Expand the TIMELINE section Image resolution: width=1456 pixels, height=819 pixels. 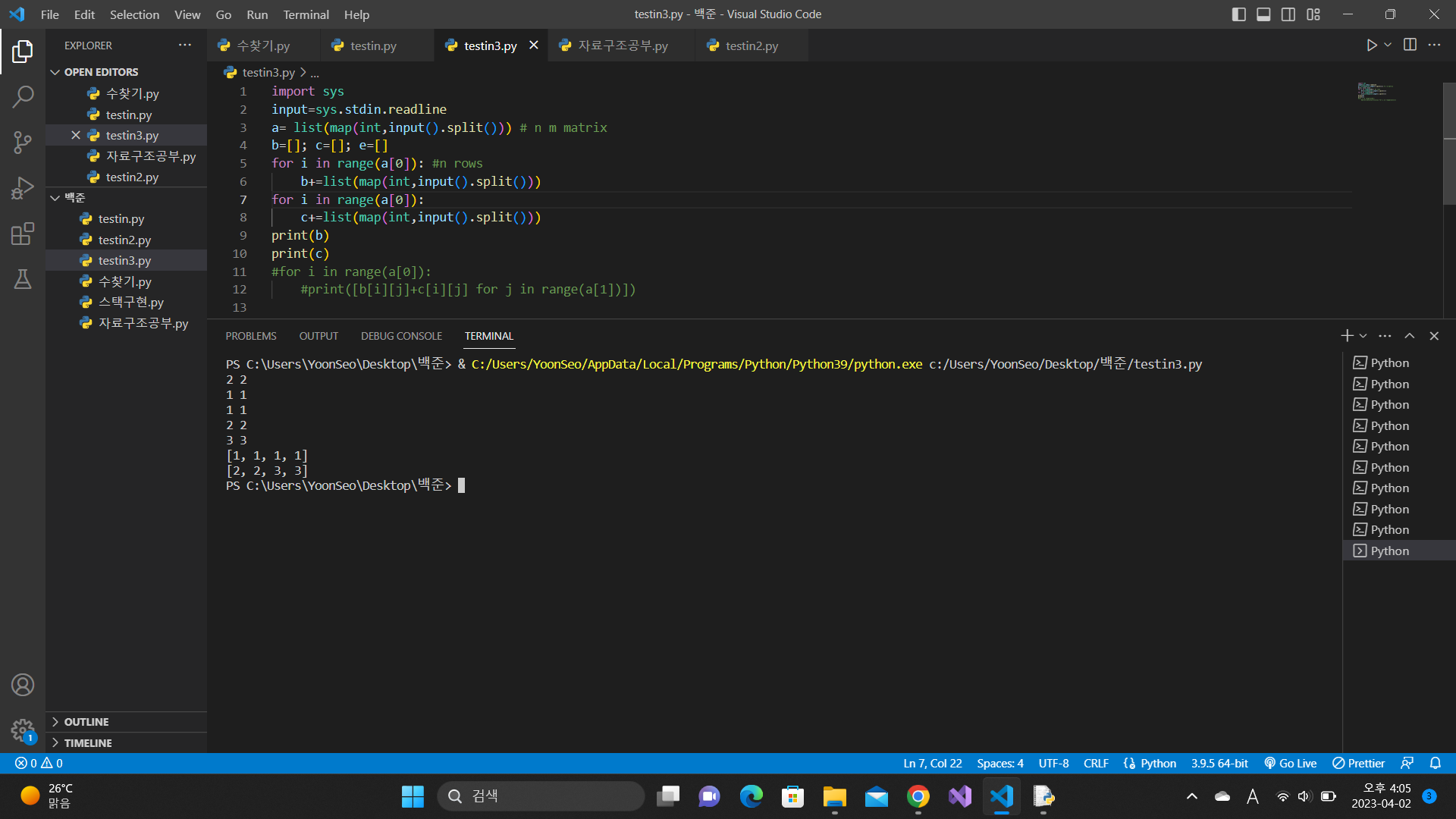(x=88, y=743)
